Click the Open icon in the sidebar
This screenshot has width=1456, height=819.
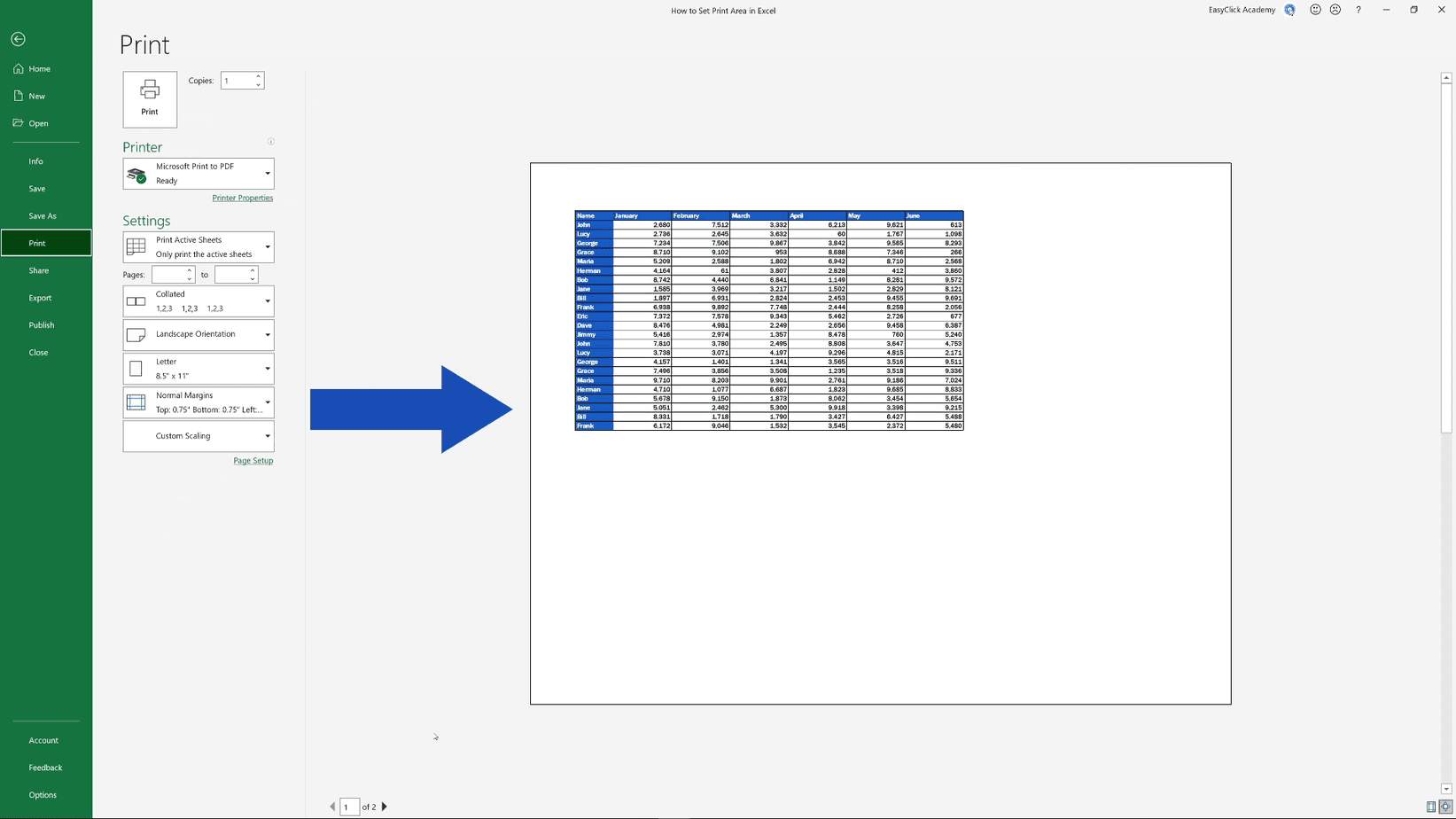pyautogui.click(x=18, y=123)
